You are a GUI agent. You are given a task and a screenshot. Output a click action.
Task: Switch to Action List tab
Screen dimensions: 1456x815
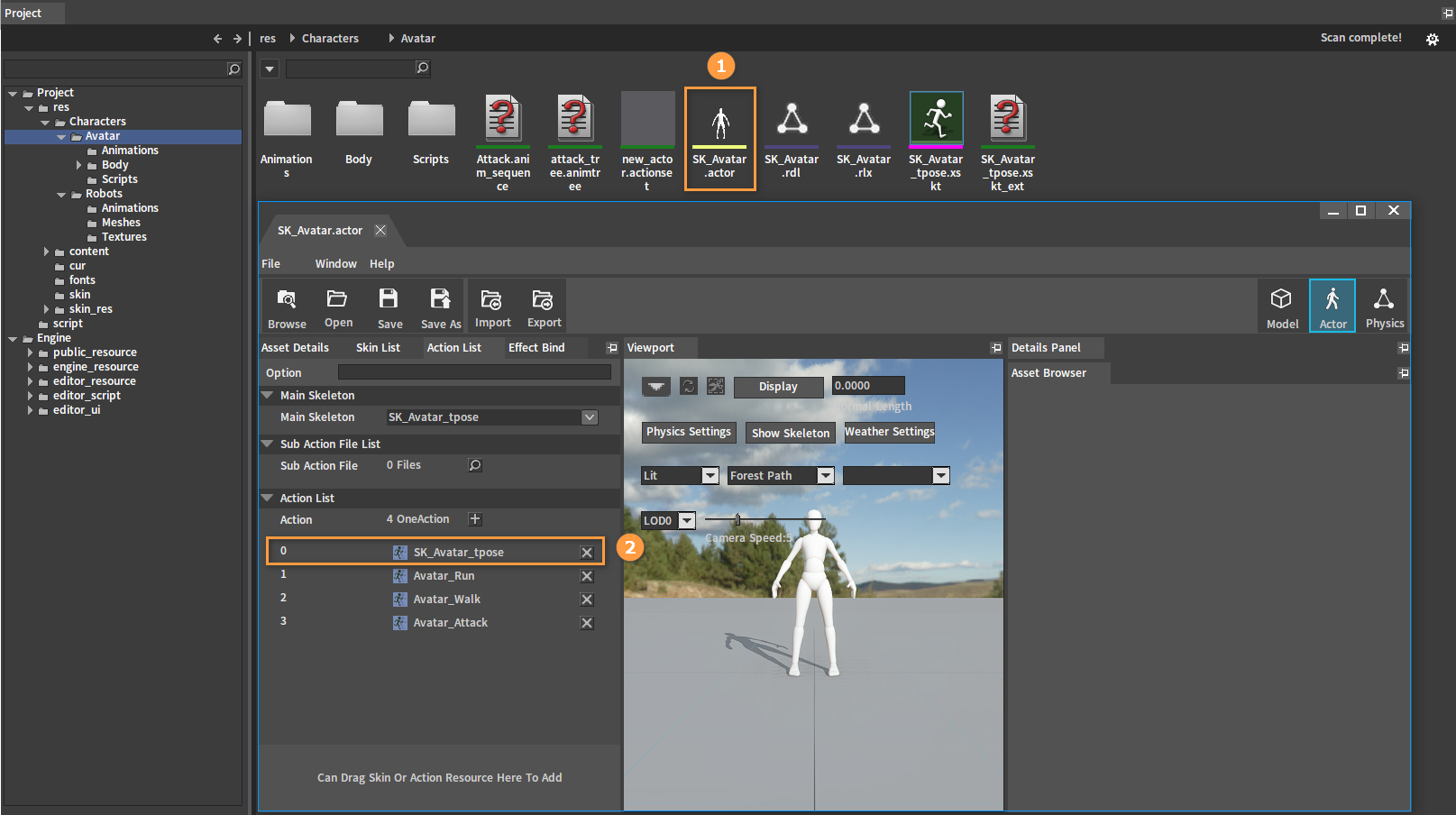(454, 348)
